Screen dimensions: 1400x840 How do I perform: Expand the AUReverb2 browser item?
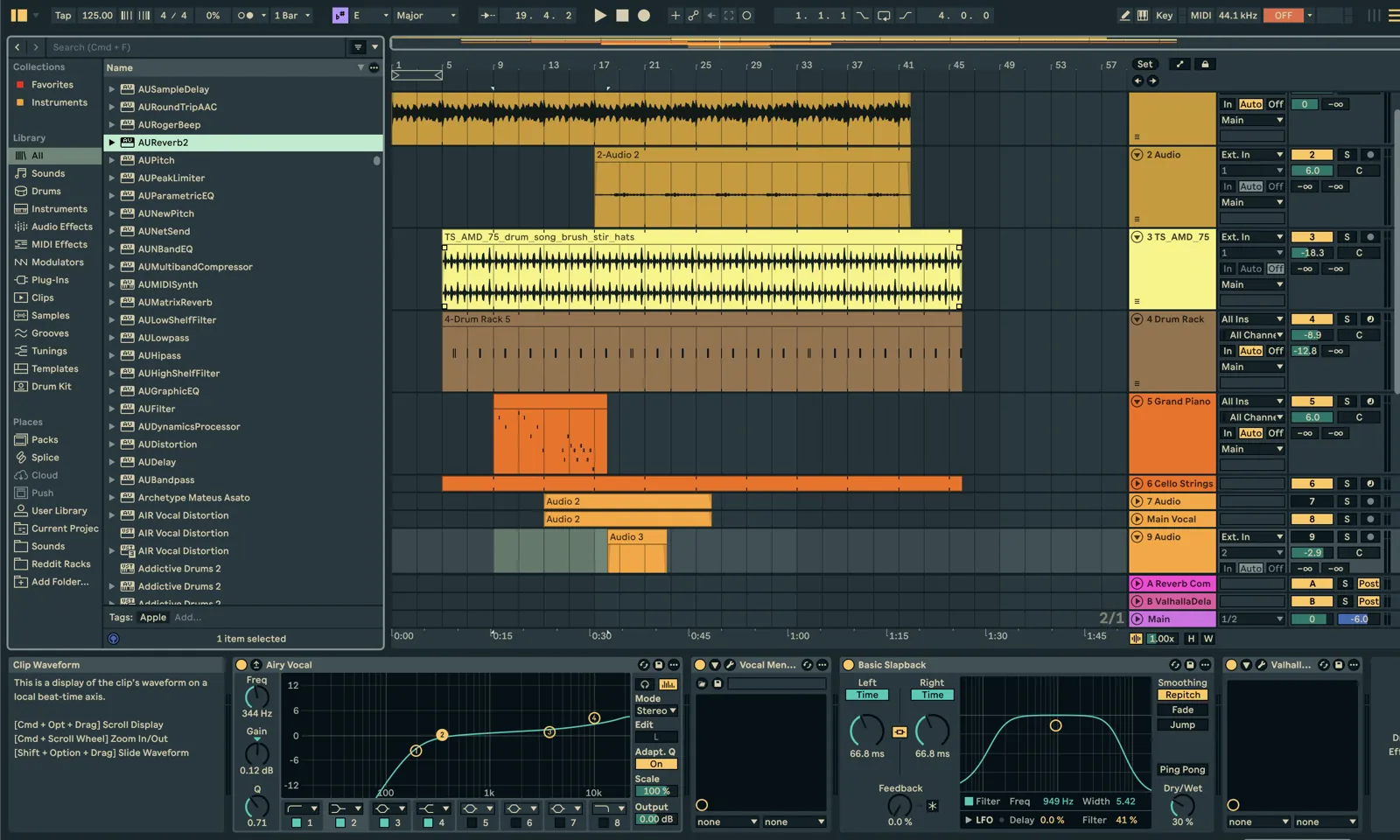[111, 143]
